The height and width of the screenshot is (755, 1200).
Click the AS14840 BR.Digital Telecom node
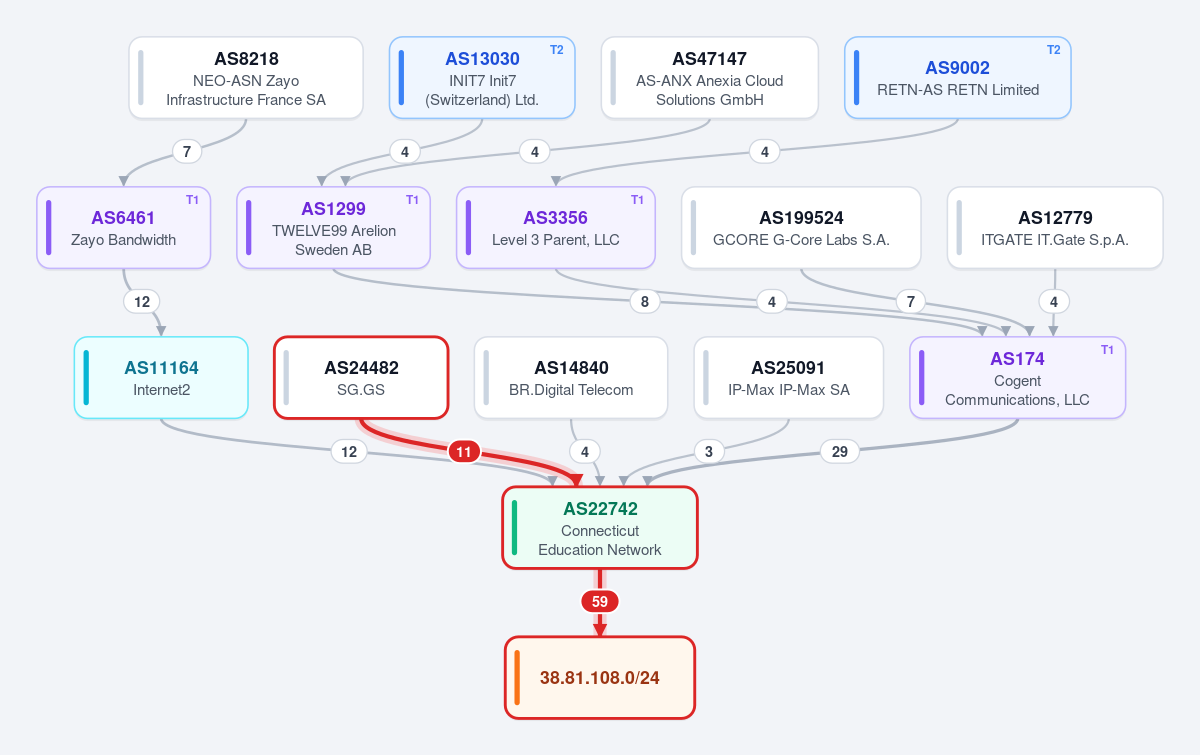click(571, 378)
